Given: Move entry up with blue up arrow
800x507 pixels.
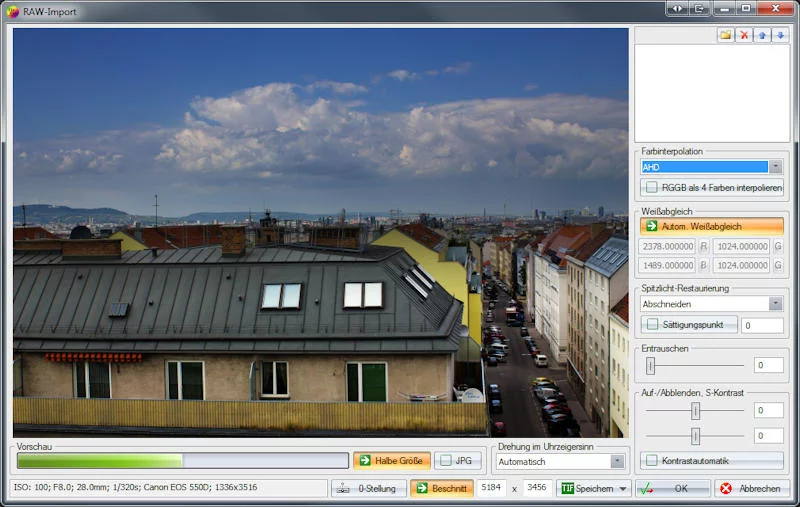Looking at the screenshot, I should pos(762,35).
